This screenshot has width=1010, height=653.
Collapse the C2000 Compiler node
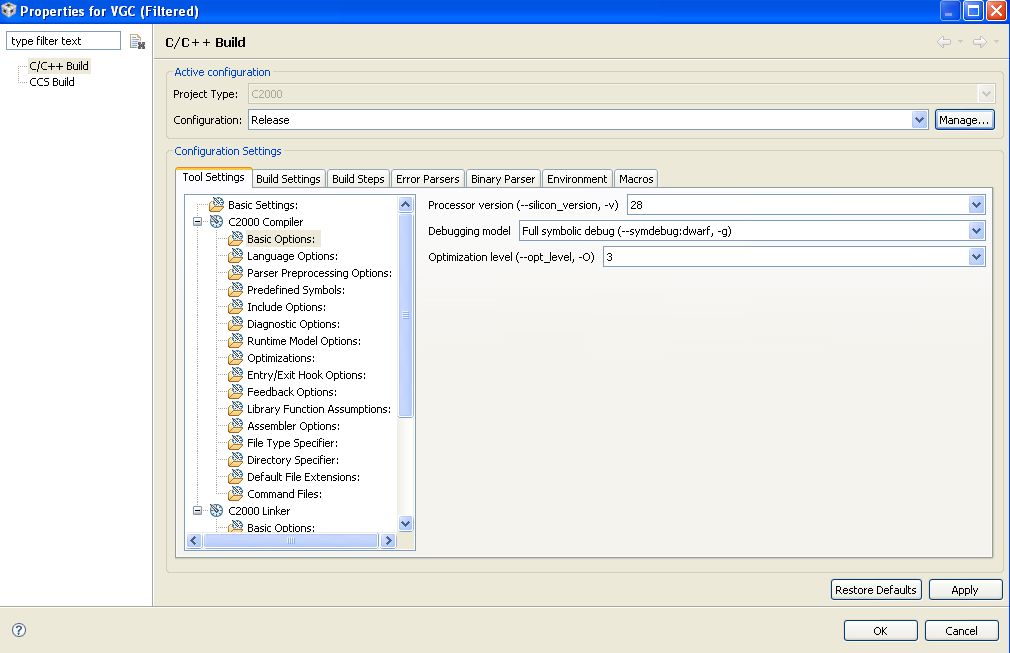196,222
